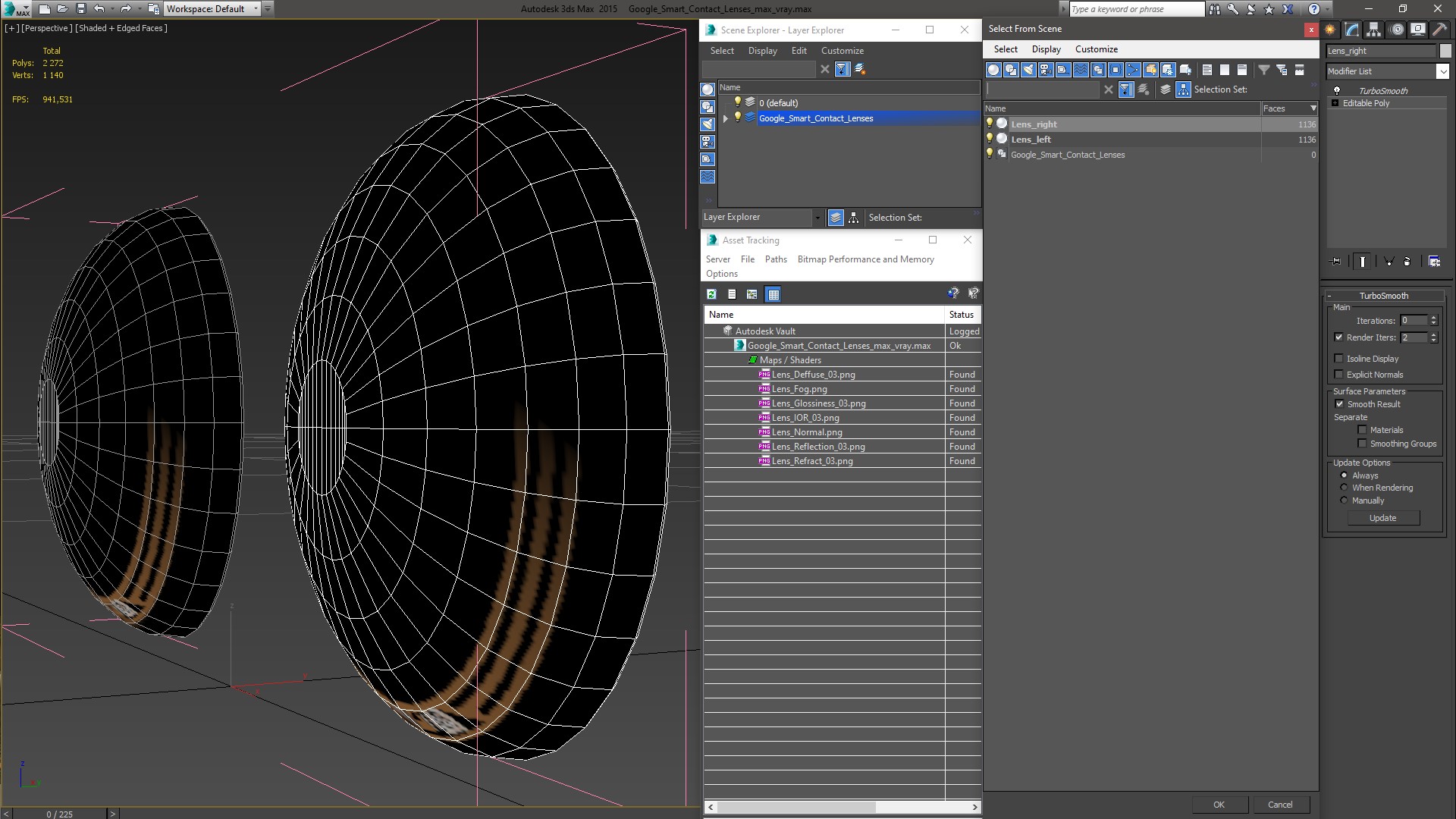Click Update button in TurboSmooth rollout
Screen dimensions: 1456x819
(x=1383, y=518)
